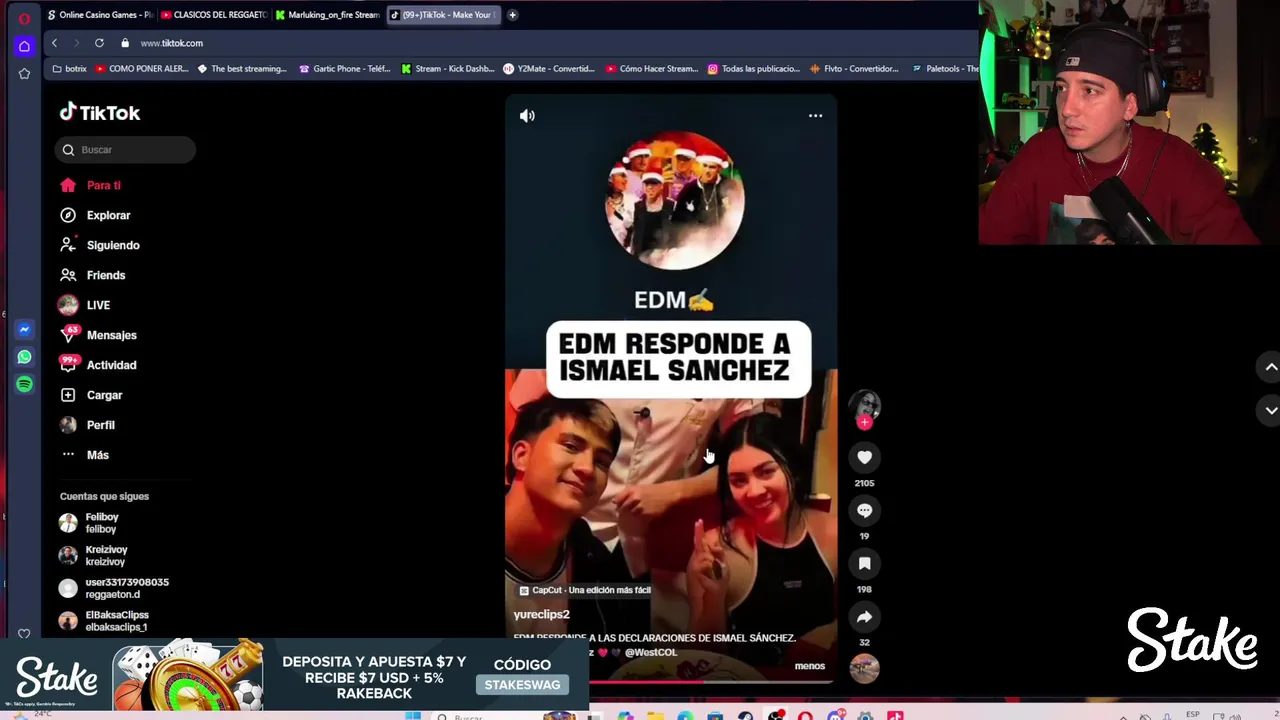This screenshot has height=720, width=1280.
Task: Switch to Marluking_on_fire Stream tab
Action: point(328,15)
